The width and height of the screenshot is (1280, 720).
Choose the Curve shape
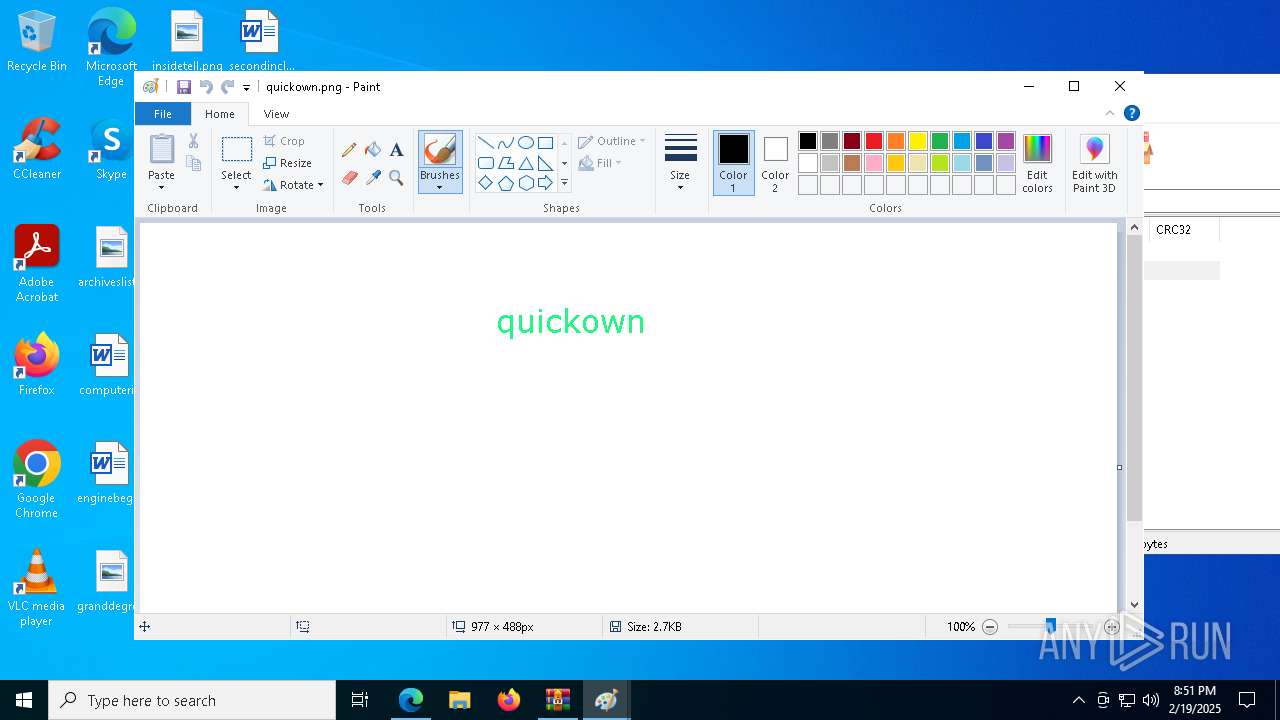505,142
